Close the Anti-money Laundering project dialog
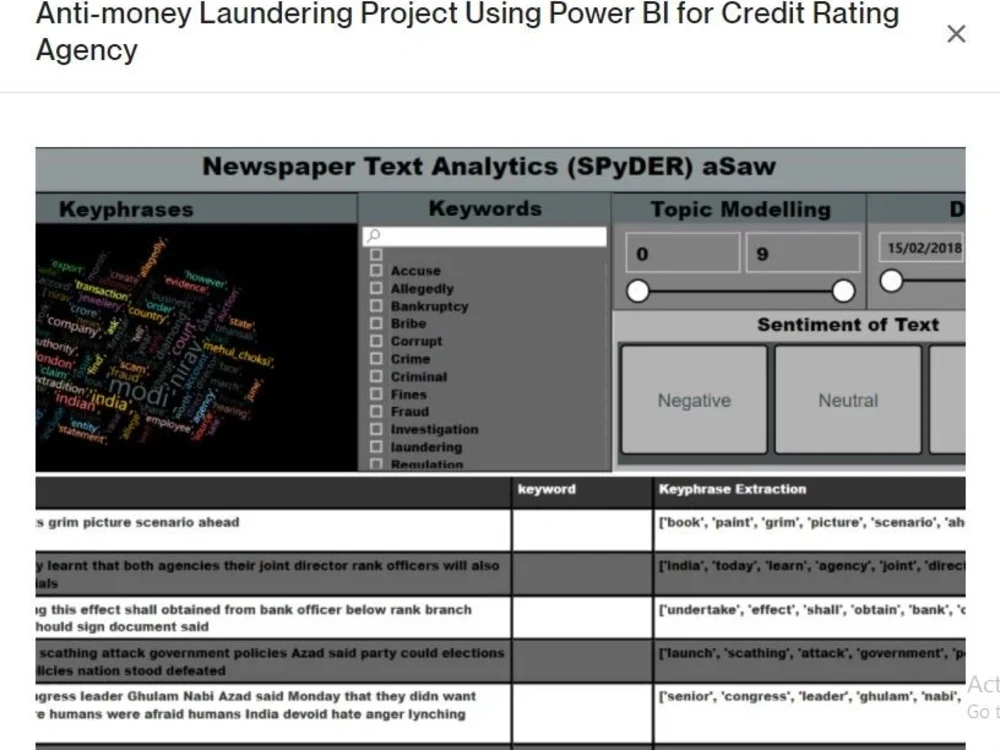 click(956, 34)
